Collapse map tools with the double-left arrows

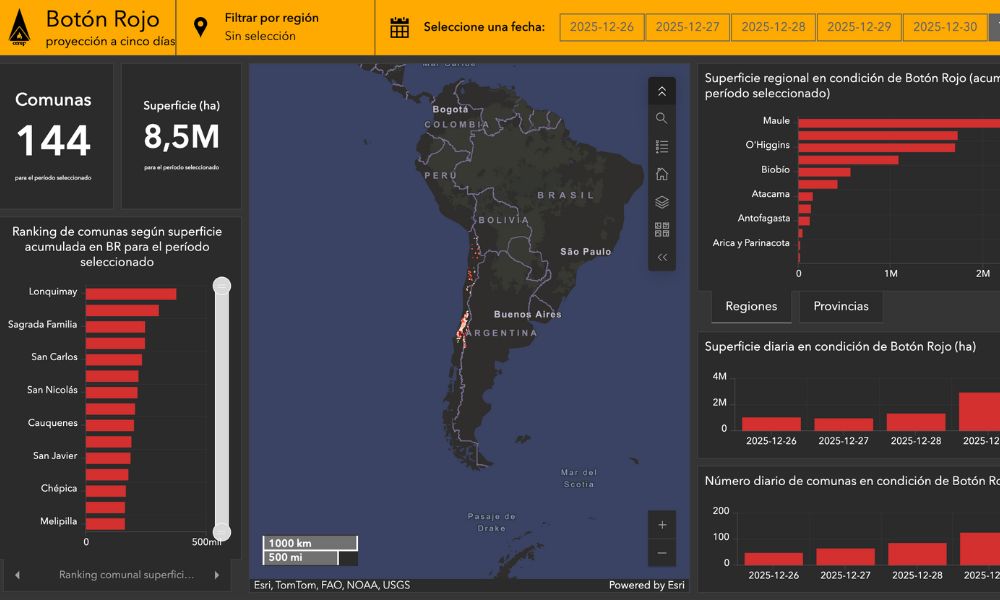click(662, 257)
